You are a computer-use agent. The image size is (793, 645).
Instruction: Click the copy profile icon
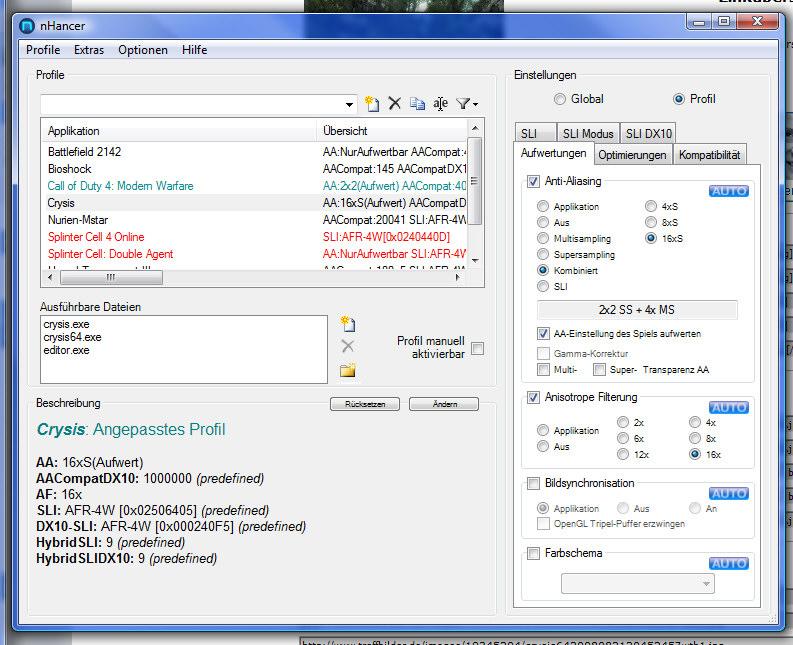417,104
